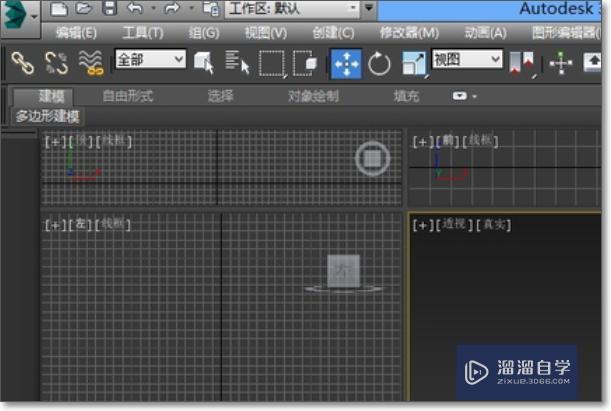Screen dimensions: 611x411
Task: Toggle the ribbon minimize button
Action: [460, 96]
